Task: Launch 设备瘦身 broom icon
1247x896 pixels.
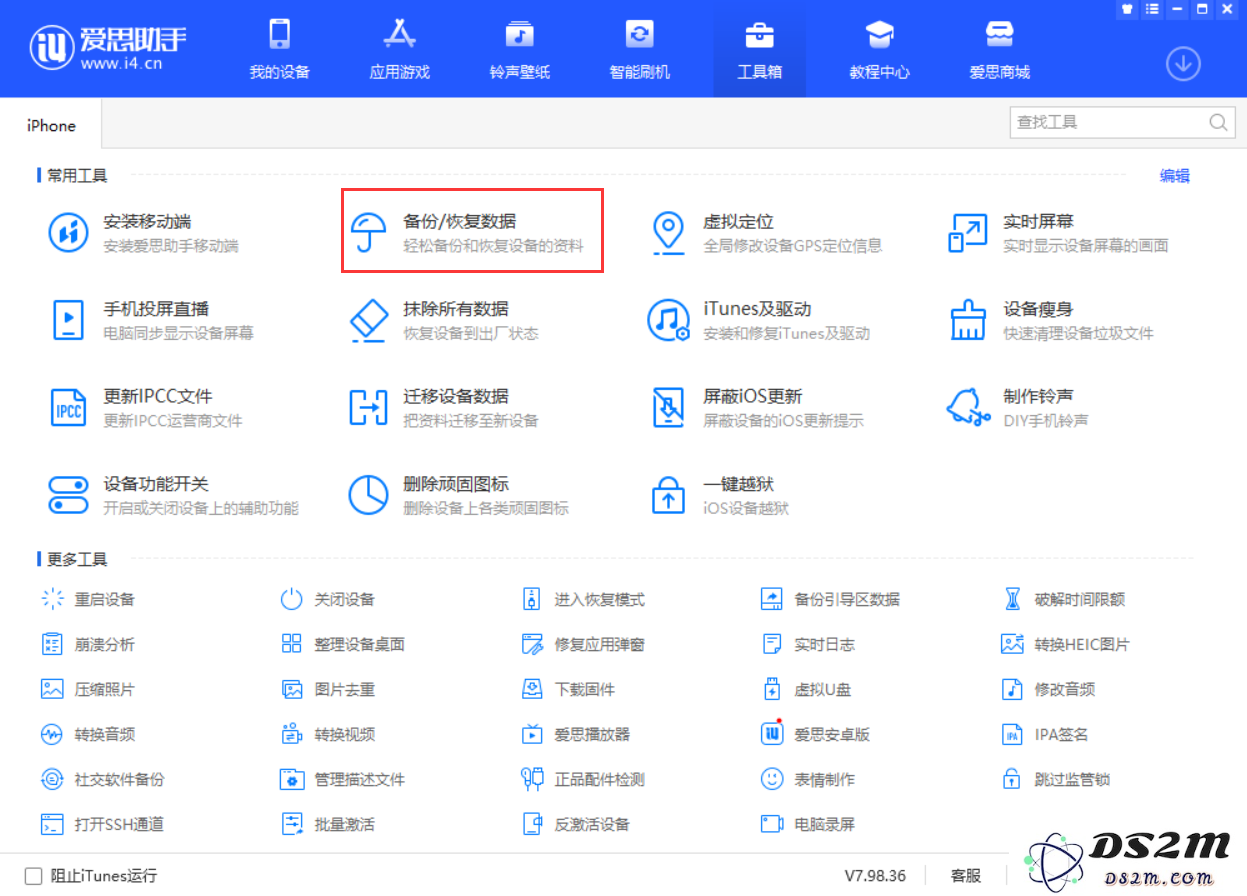Action: [968, 320]
